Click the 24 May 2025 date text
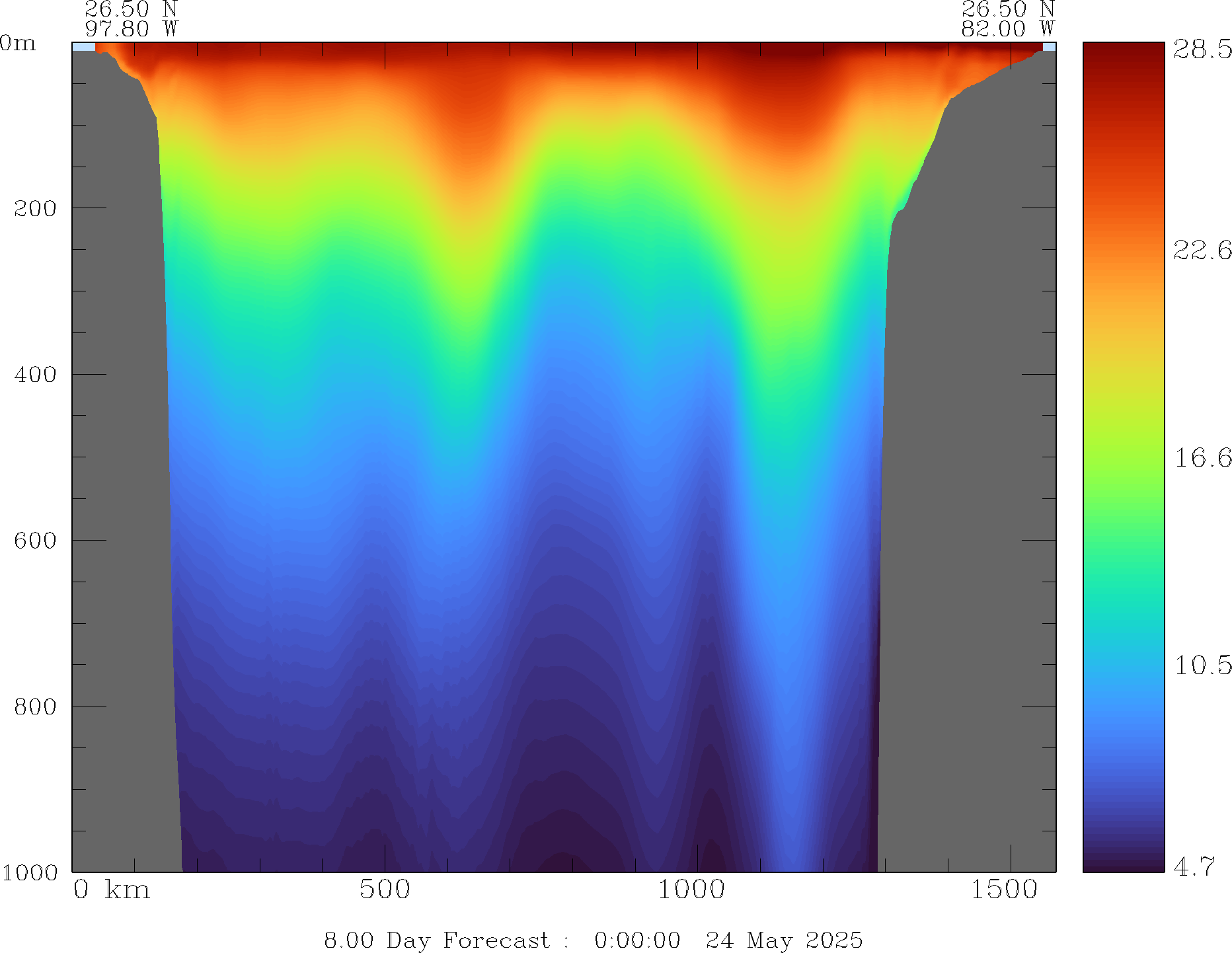The width and height of the screenshot is (1232, 953). tap(784, 940)
